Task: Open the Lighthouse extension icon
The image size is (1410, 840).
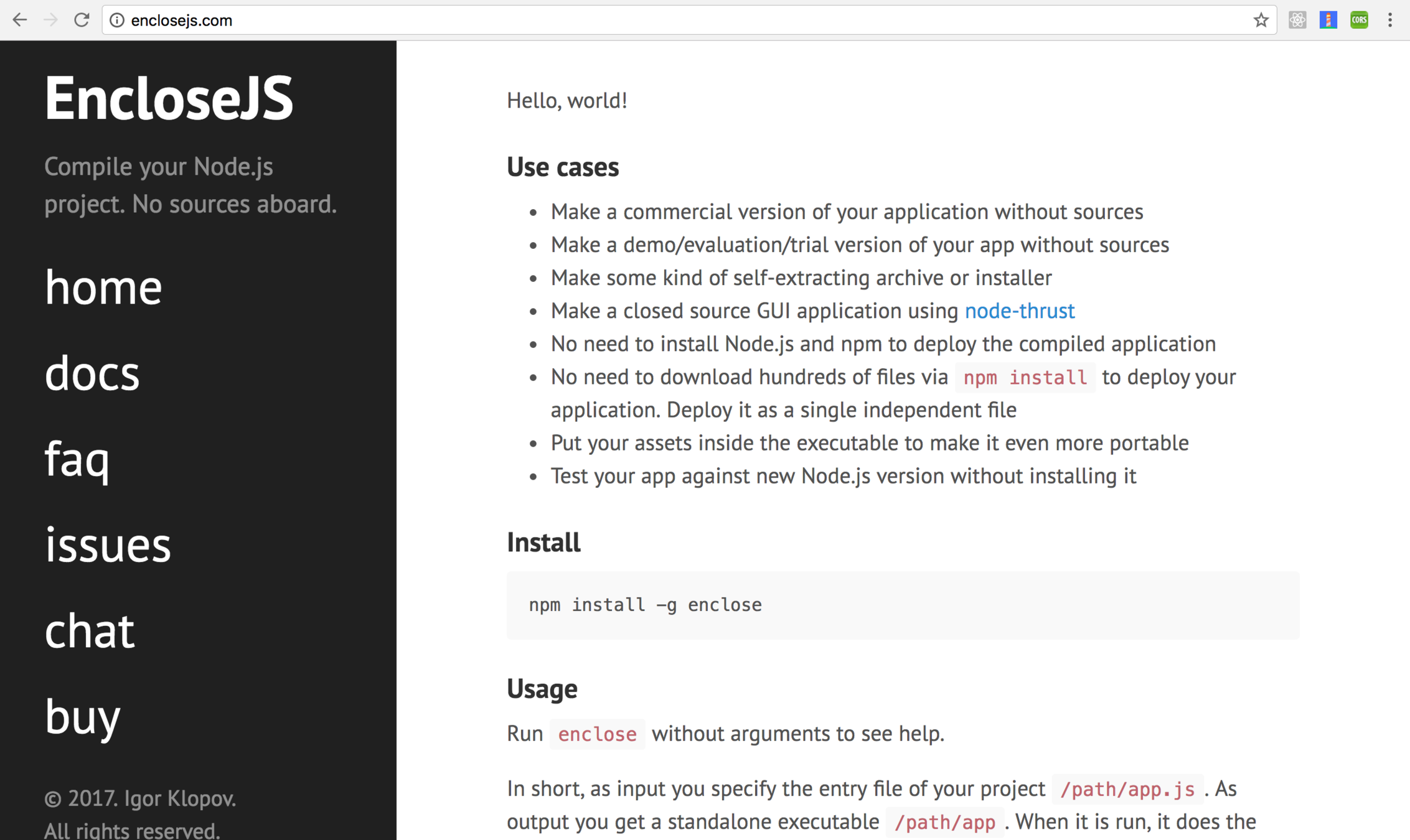Action: (x=1328, y=20)
